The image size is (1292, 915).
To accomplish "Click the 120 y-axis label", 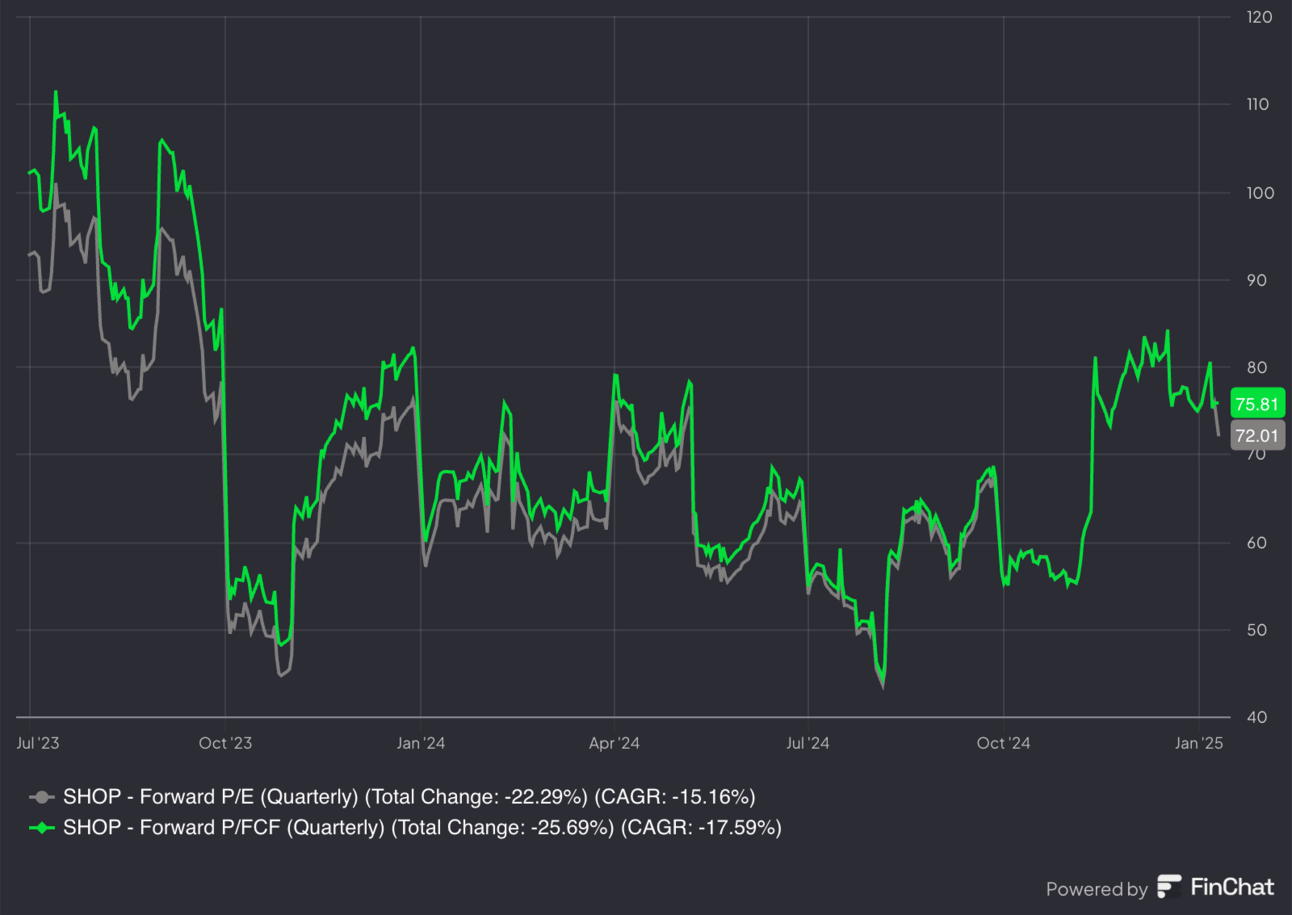I will (1260, 17).
